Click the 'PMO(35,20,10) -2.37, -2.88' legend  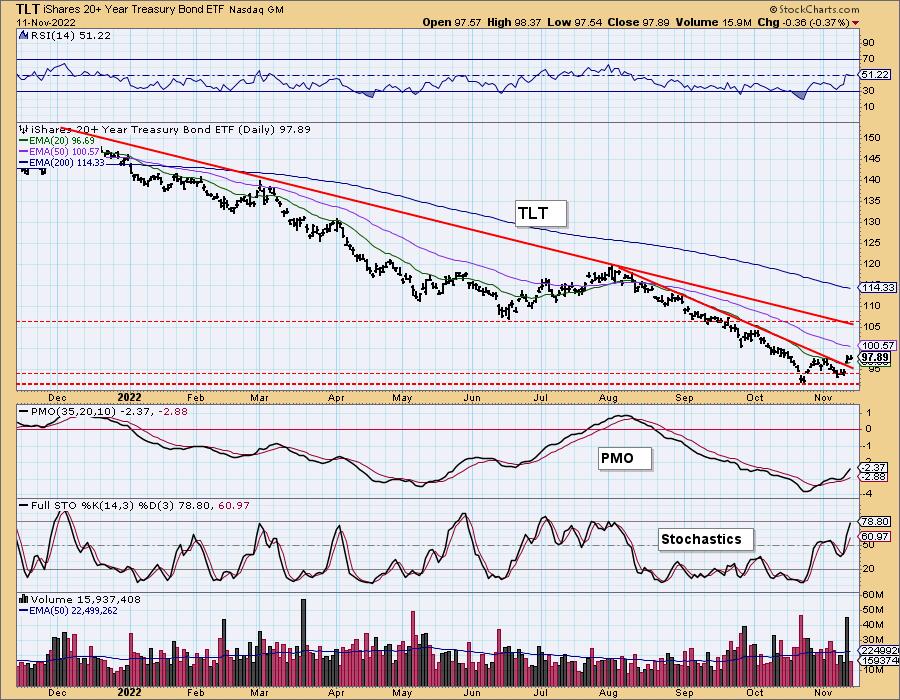109,411
